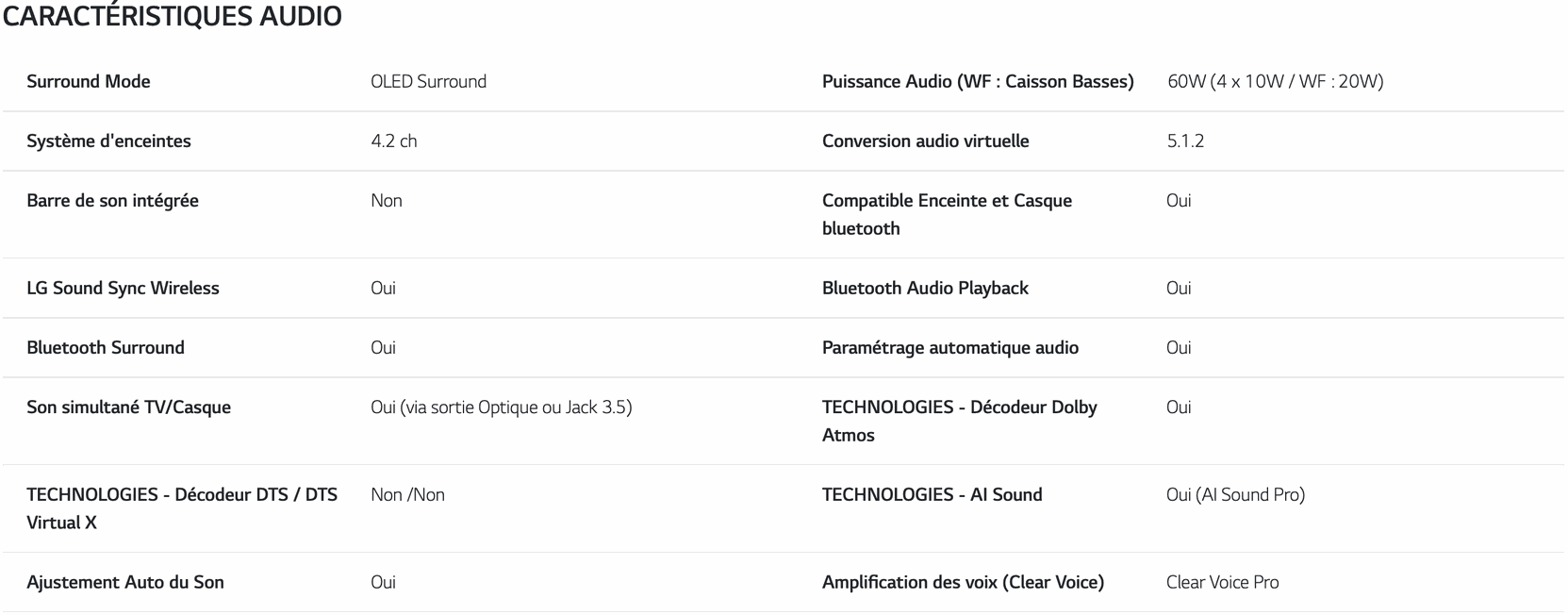This screenshot has width=1568, height=615.
Task: Click the 4.2 ch value
Action: pyautogui.click(x=393, y=141)
